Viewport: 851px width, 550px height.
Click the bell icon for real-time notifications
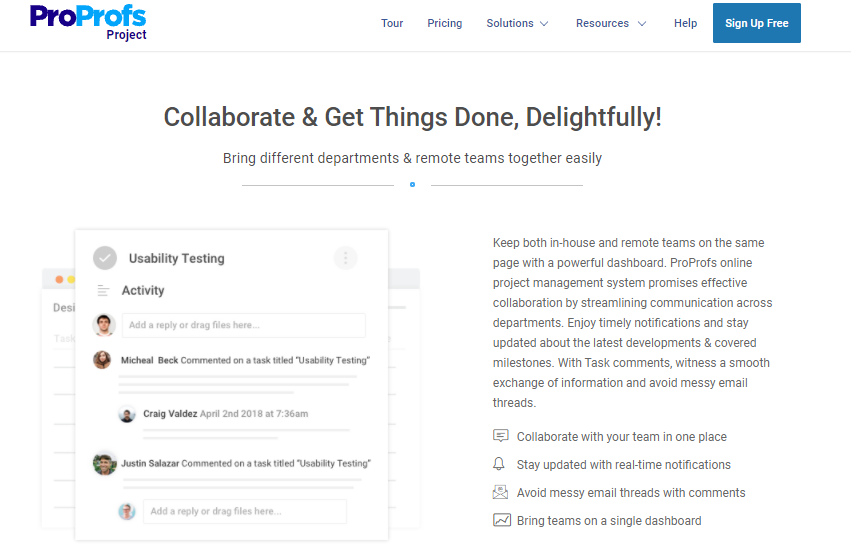[499, 464]
